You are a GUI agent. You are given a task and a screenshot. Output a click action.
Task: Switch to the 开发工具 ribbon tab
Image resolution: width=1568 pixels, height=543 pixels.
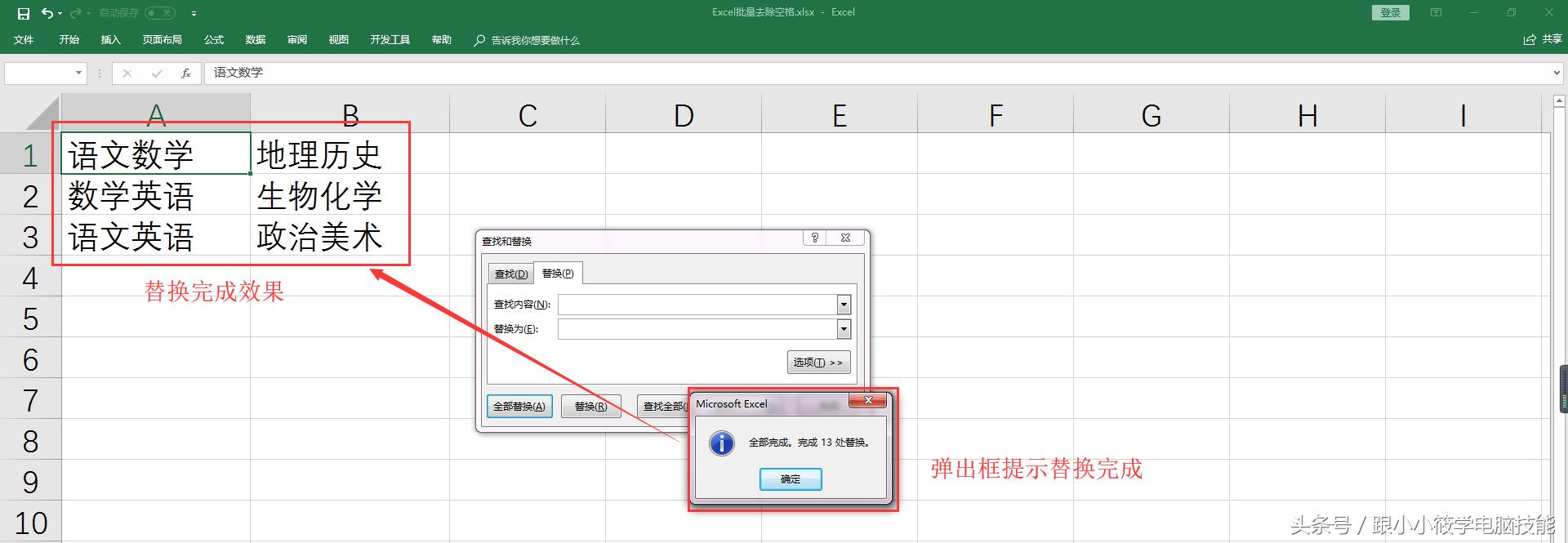click(x=390, y=39)
